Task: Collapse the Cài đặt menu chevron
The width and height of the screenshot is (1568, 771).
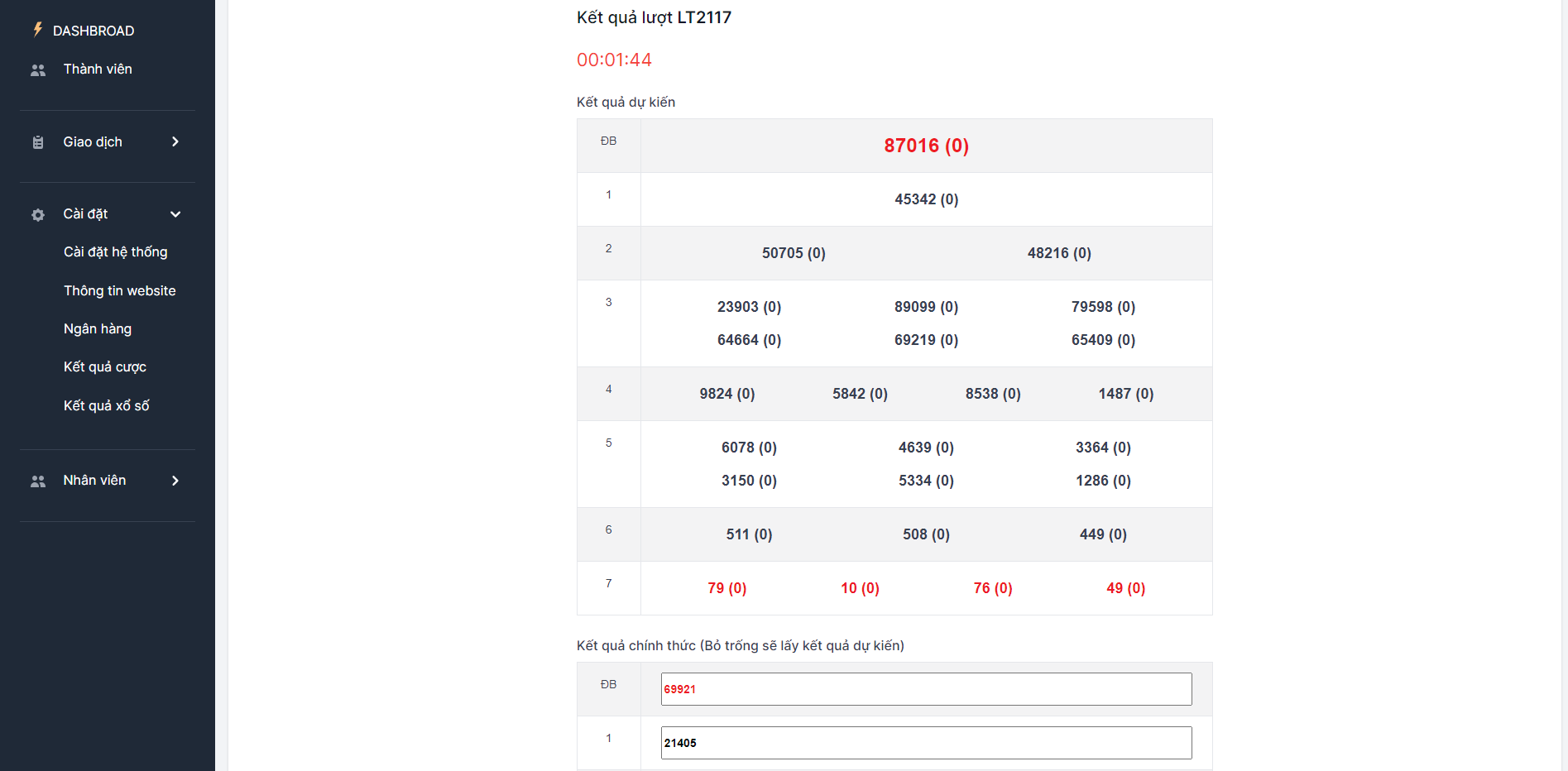Action: tap(175, 214)
